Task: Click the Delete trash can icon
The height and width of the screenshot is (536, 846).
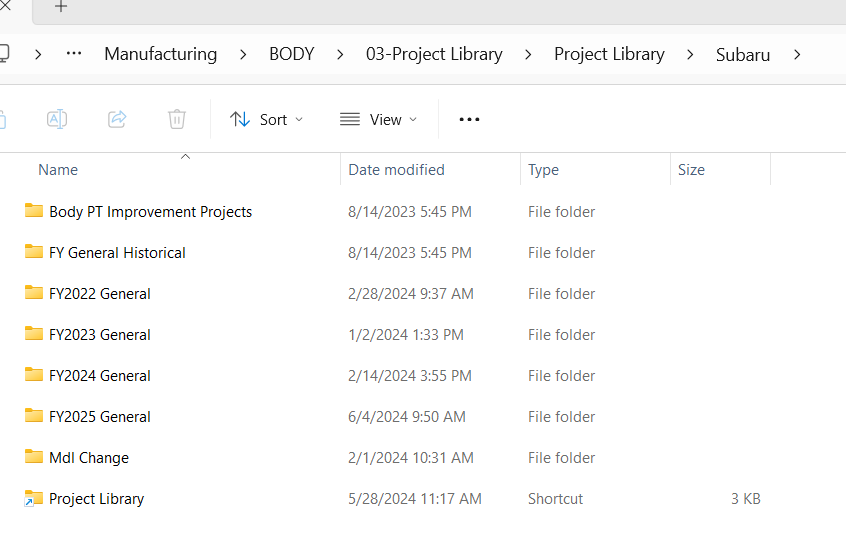Action: [177, 119]
